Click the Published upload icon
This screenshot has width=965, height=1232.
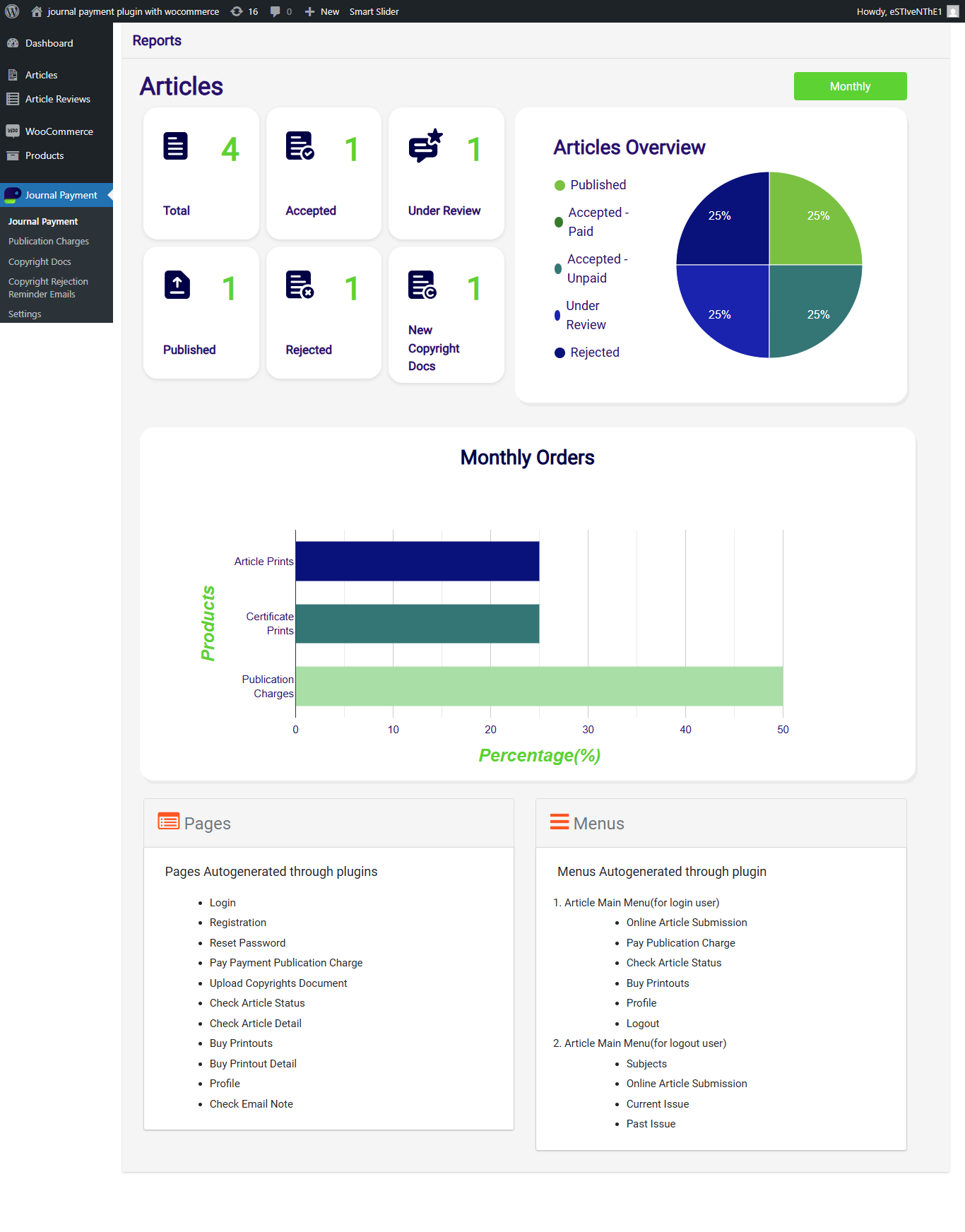pyautogui.click(x=177, y=285)
